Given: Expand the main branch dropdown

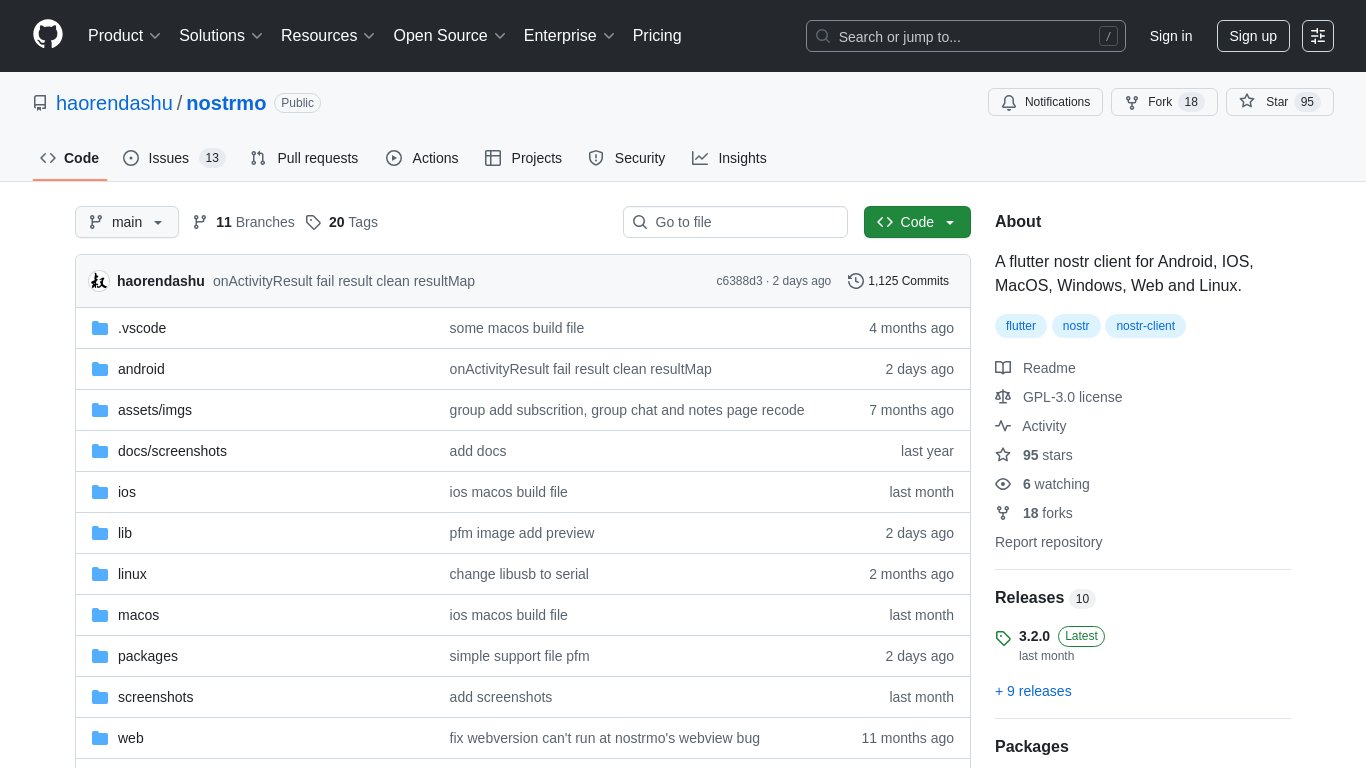Looking at the screenshot, I should click(127, 222).
